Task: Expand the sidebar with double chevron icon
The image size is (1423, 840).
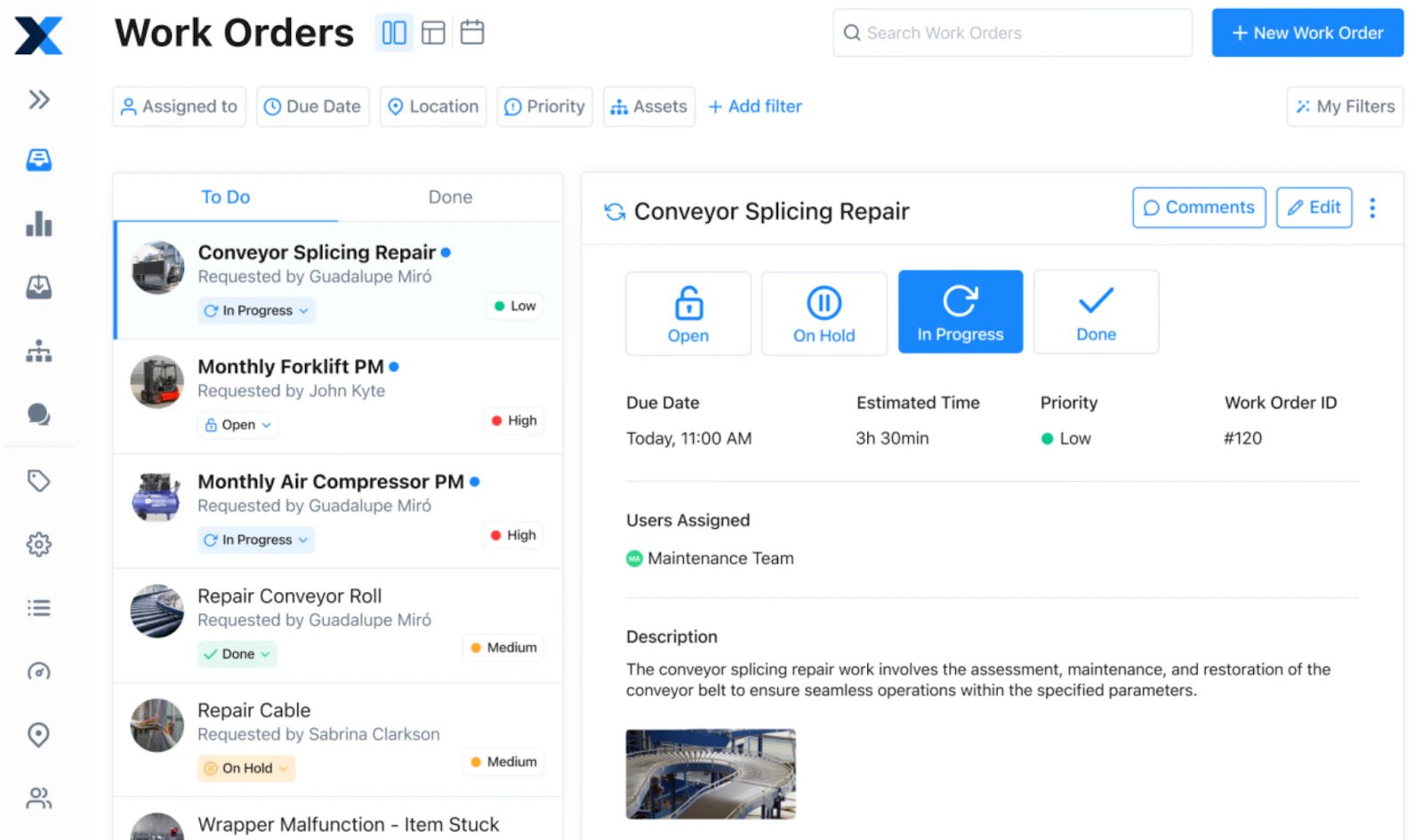Action: pos(38,100)
